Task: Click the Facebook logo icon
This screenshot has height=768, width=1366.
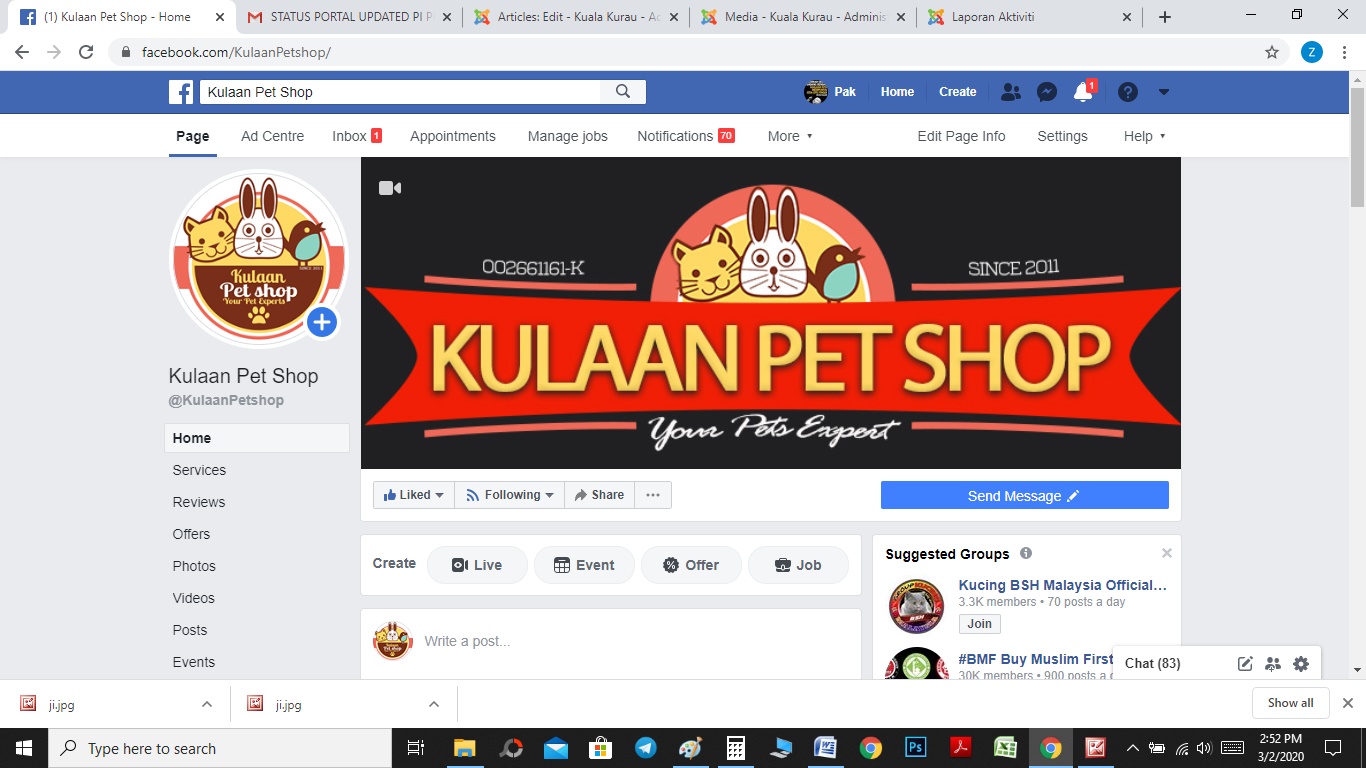Action: [181, 92]
